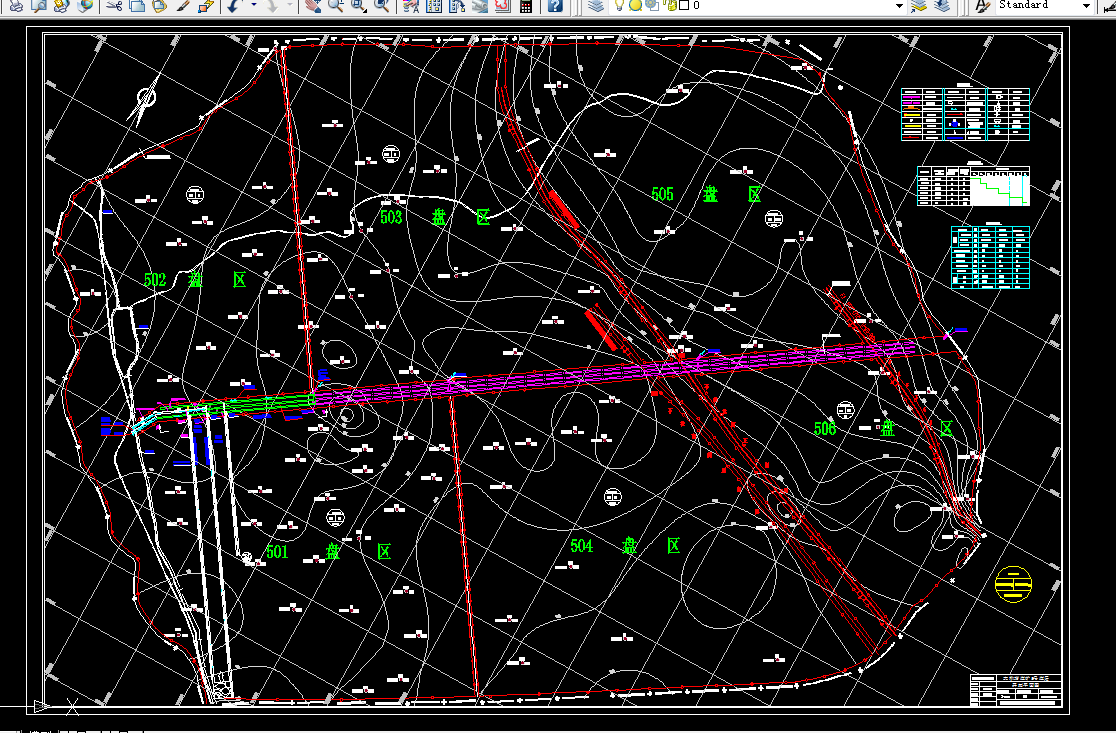Select the Match Properties brush tool
Image resolution: width=1116 pixels, height=733 pixels.
[183, 6]
